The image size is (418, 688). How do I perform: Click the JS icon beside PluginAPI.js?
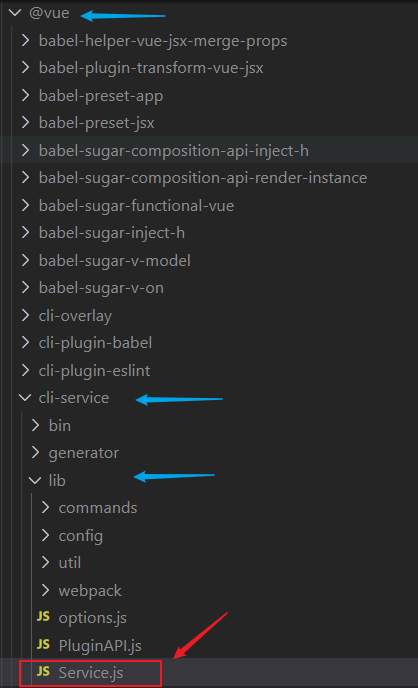(x=43, y=645)
